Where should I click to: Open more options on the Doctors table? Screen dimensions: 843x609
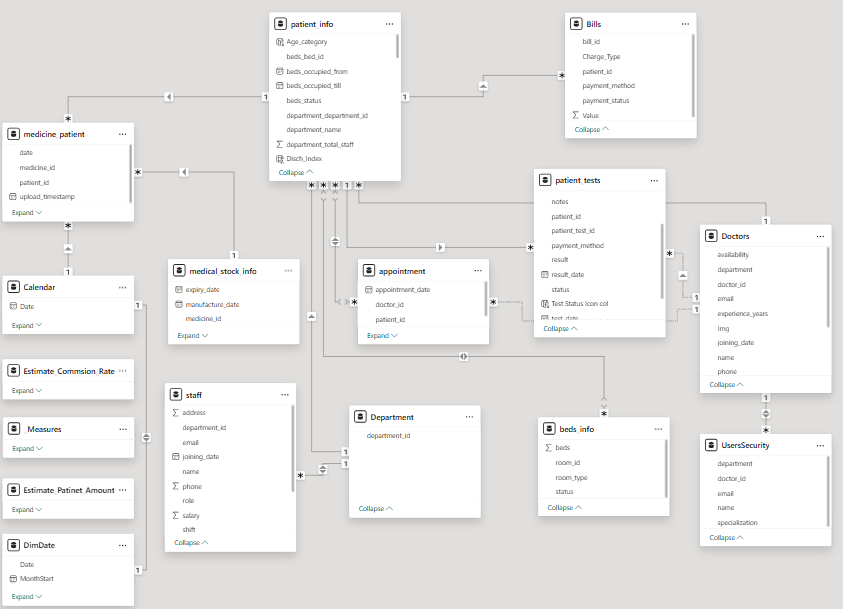(x=820, y=236)
